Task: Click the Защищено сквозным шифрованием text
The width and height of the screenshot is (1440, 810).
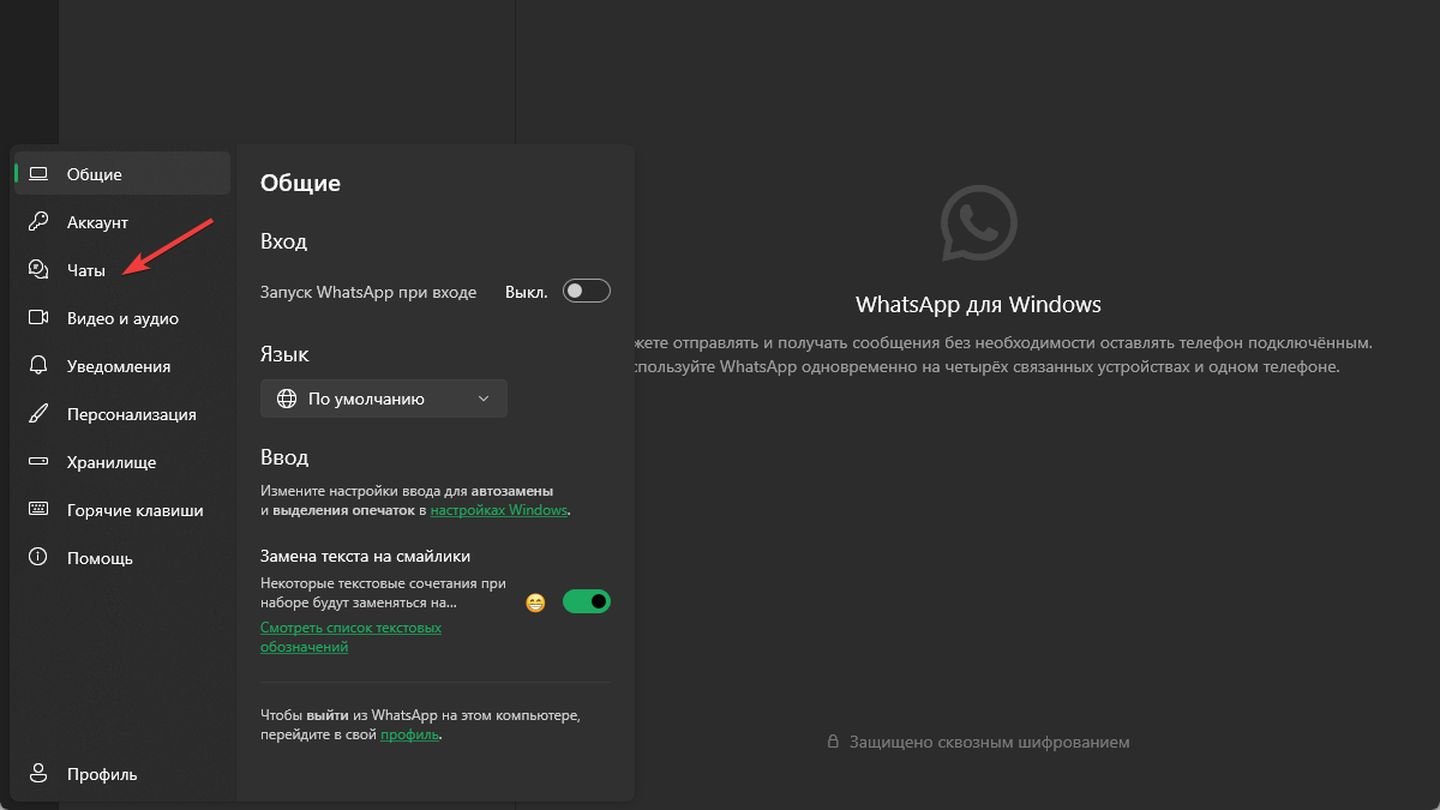Action: click(x=989, y=742)
